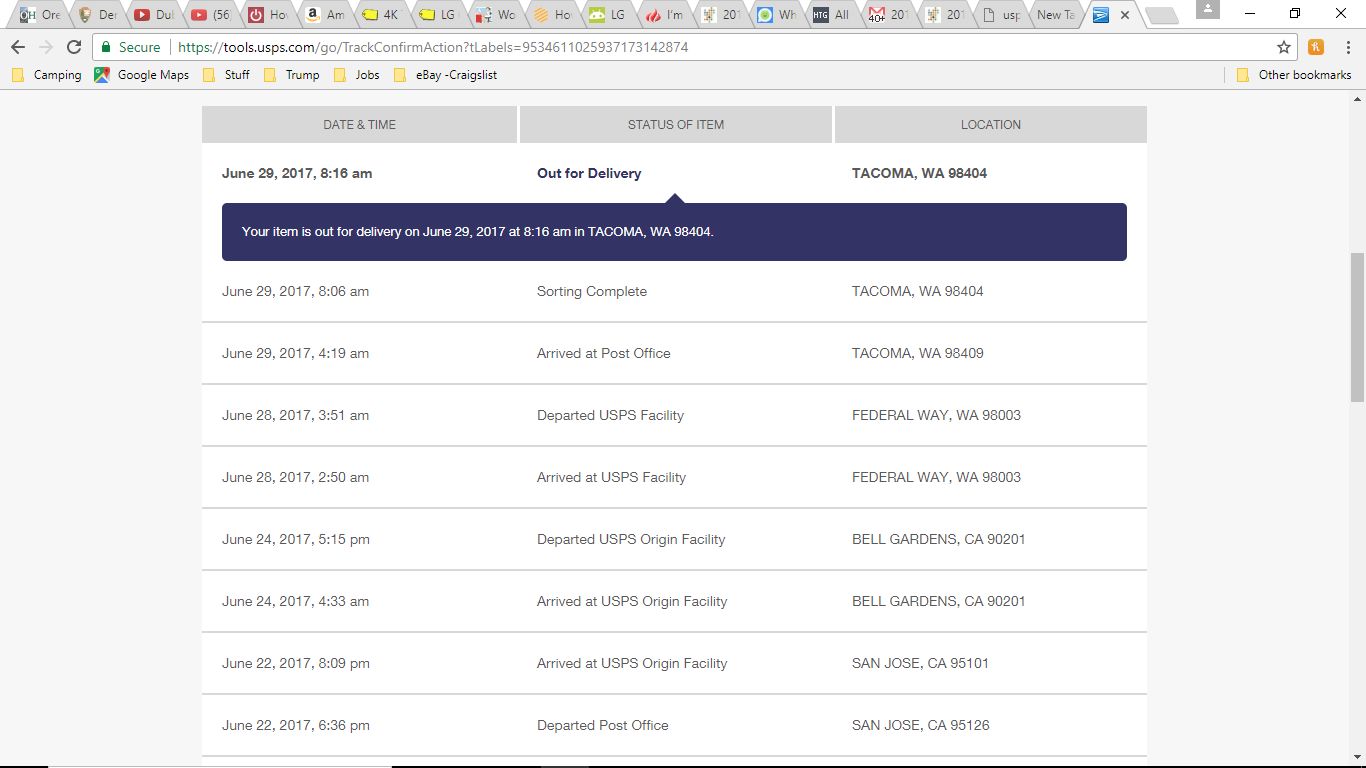Bookmark this page with the star icon
The height and width of the screenshot is (768, 1366).
coord(1284,47)
